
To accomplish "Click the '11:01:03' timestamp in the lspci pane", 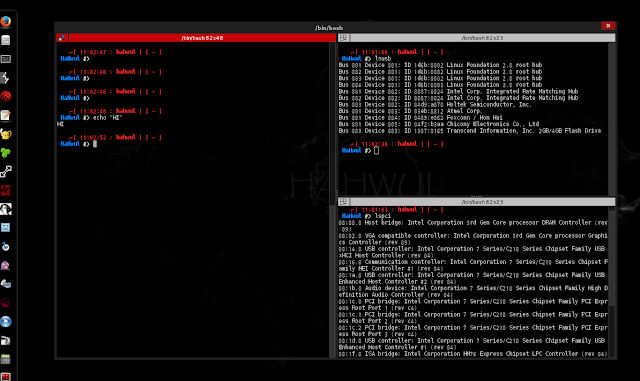I will pos(374,209).
